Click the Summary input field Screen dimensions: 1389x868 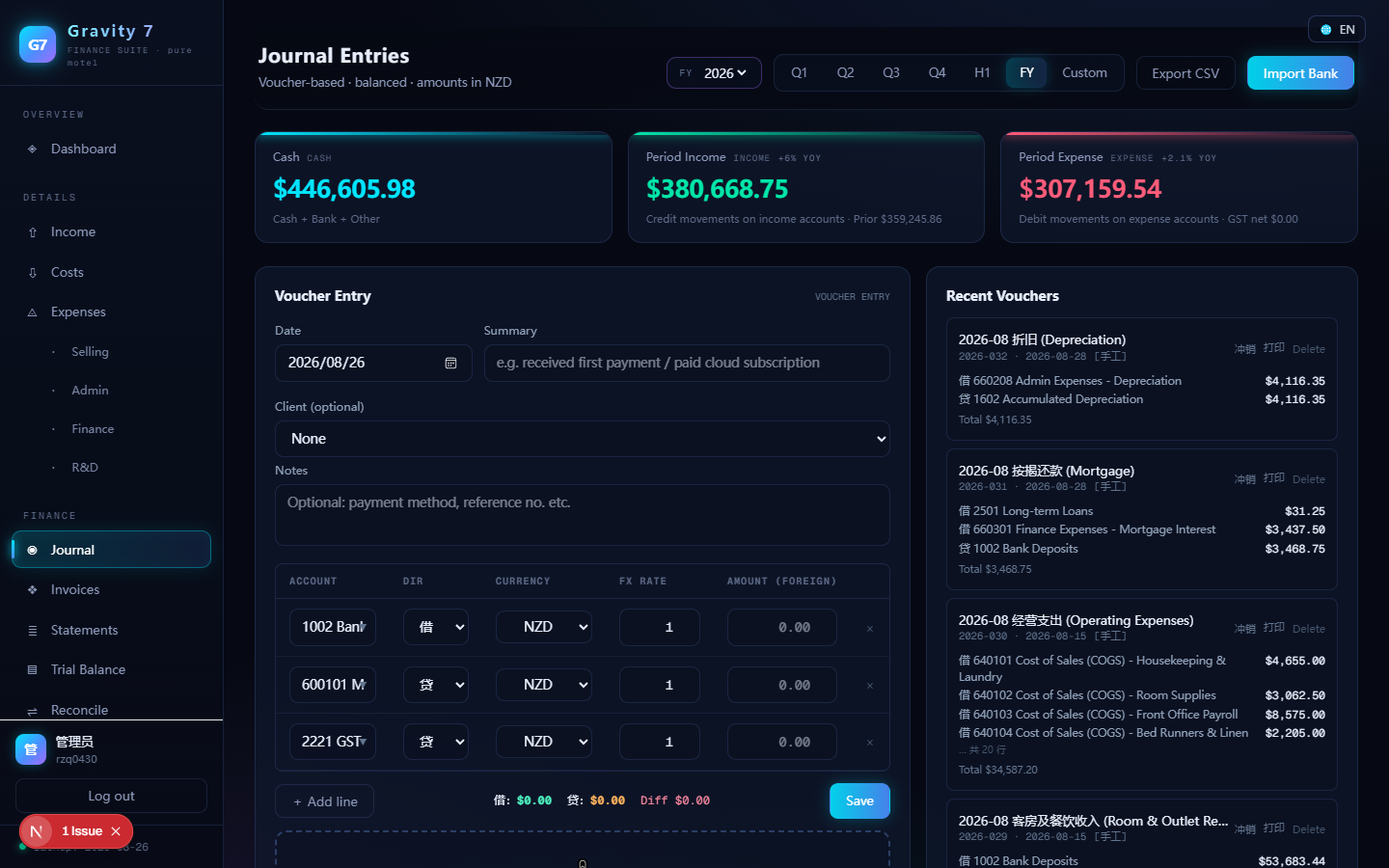687,363
